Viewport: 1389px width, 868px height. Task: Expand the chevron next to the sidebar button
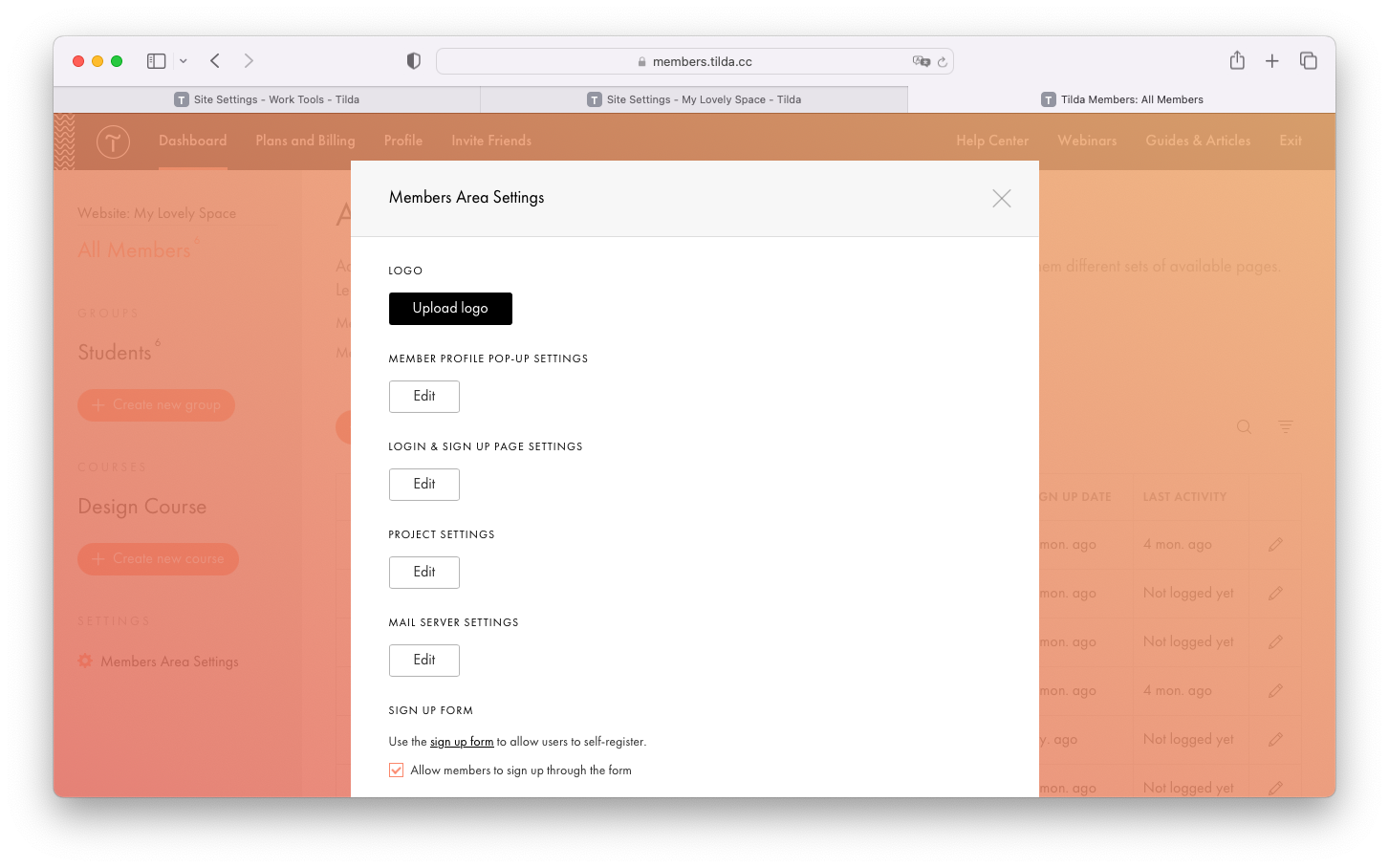point(181,60)
